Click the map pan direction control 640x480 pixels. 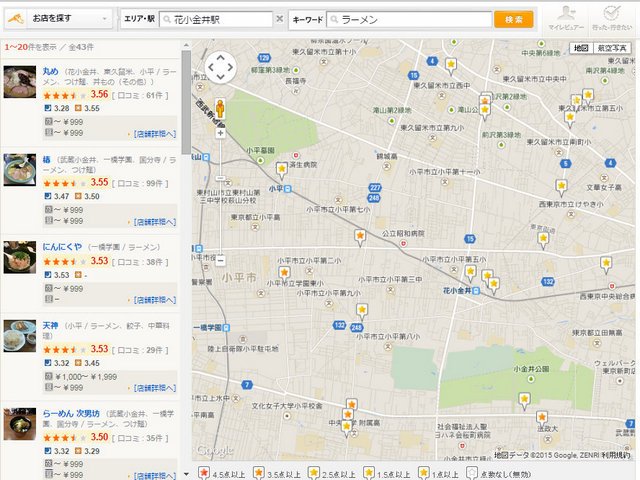pos(220,67)
